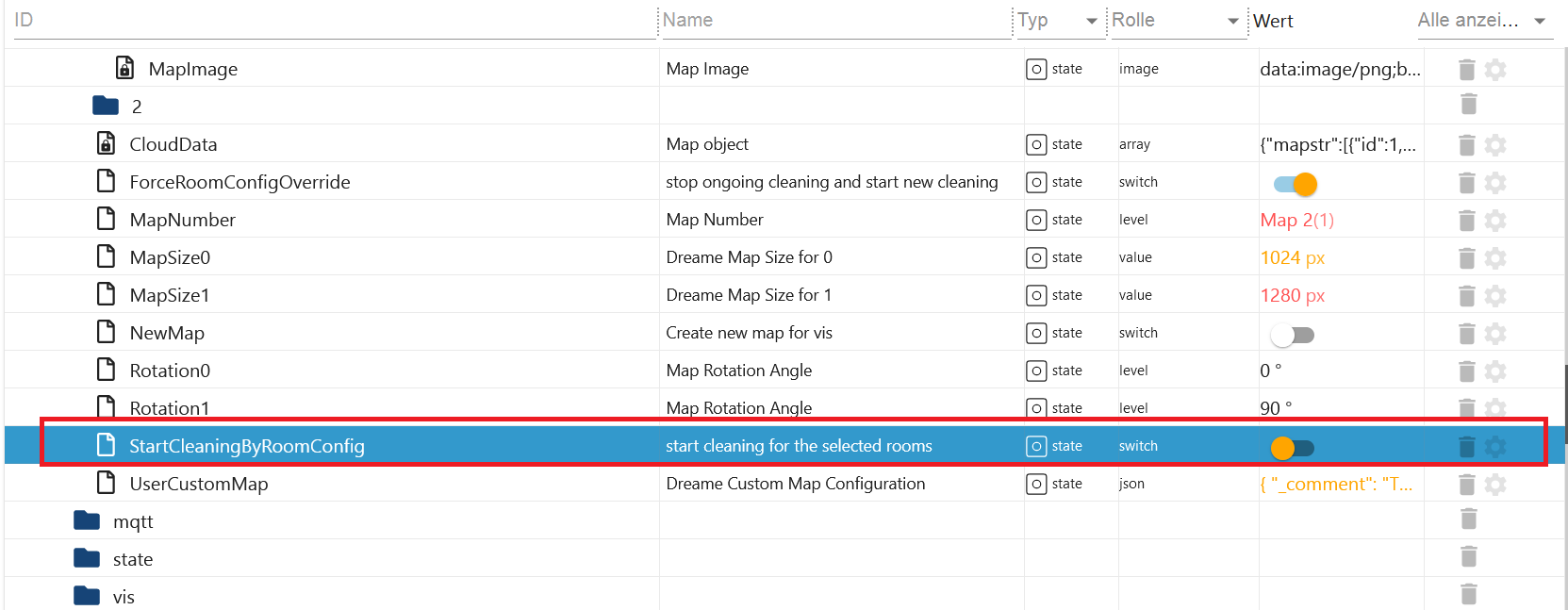Delete the mqtt folder
Viewport: 1568px width, 610px height.
1468,519
